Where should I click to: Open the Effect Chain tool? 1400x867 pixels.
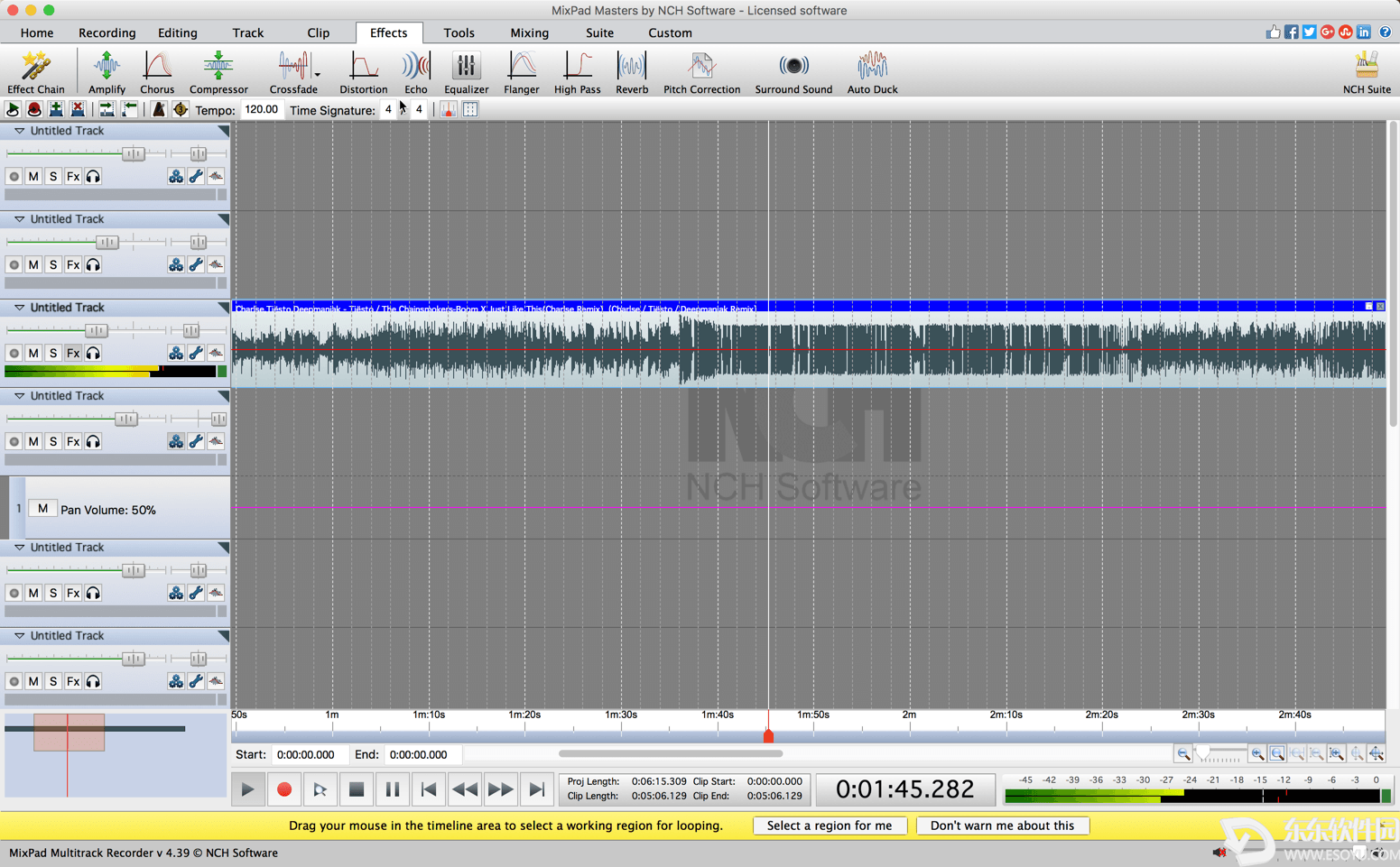click(x=36, y=72)
